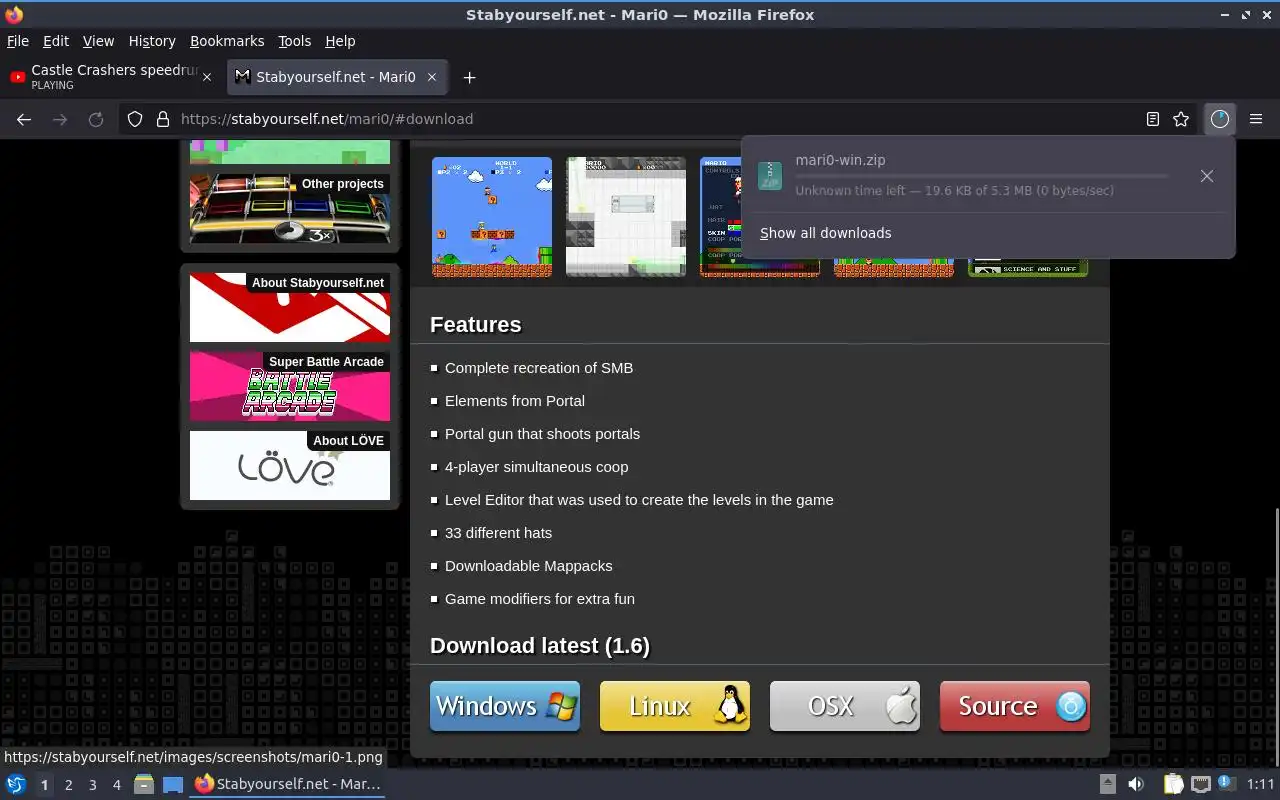This screenshot has width=1280, height=800.
Task: Close the Castle Crashers speedrun tab
Action: 207,77
